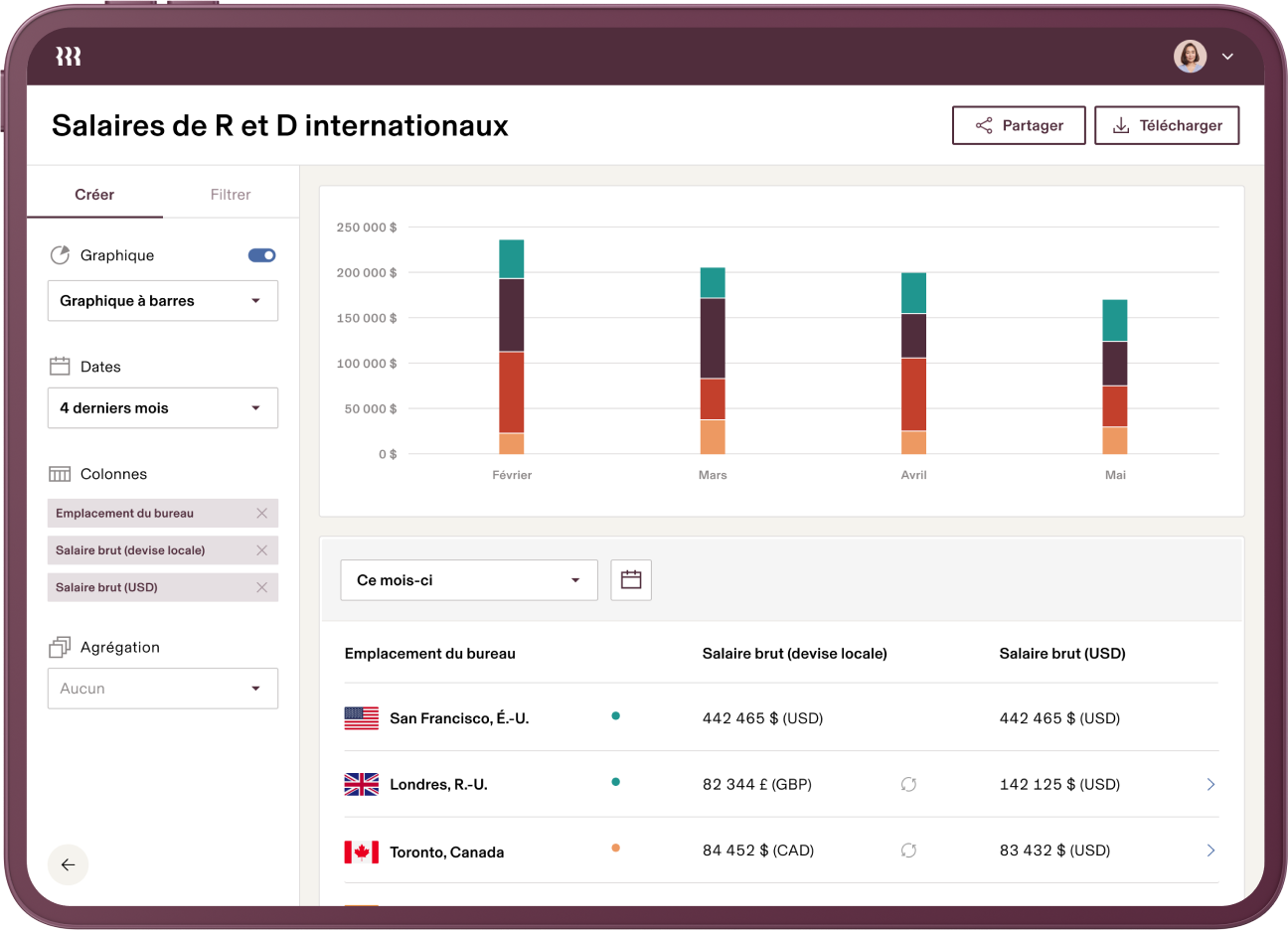Select the Créer tab
The image size is (1288, 930).
coord(94,195)
